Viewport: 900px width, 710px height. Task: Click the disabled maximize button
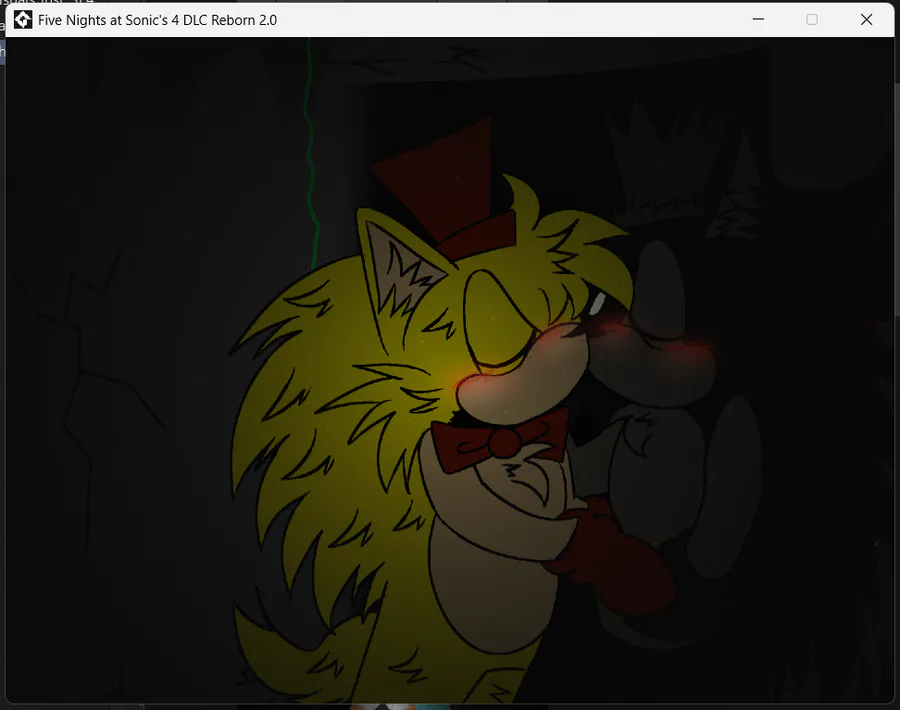pos(812,20)
